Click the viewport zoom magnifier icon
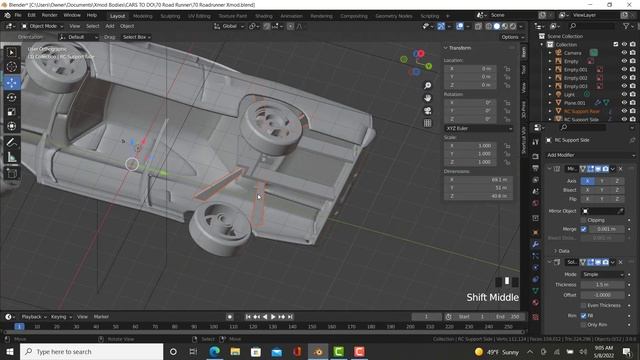 427,86
